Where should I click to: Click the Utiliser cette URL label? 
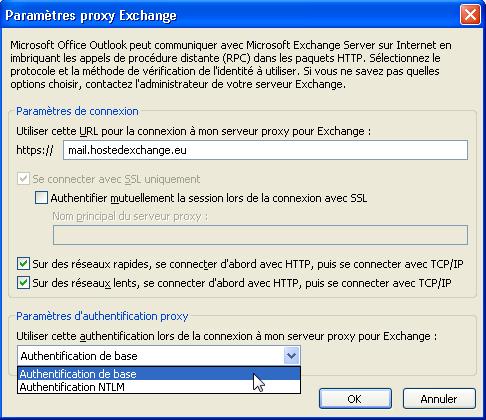point(193,131)
